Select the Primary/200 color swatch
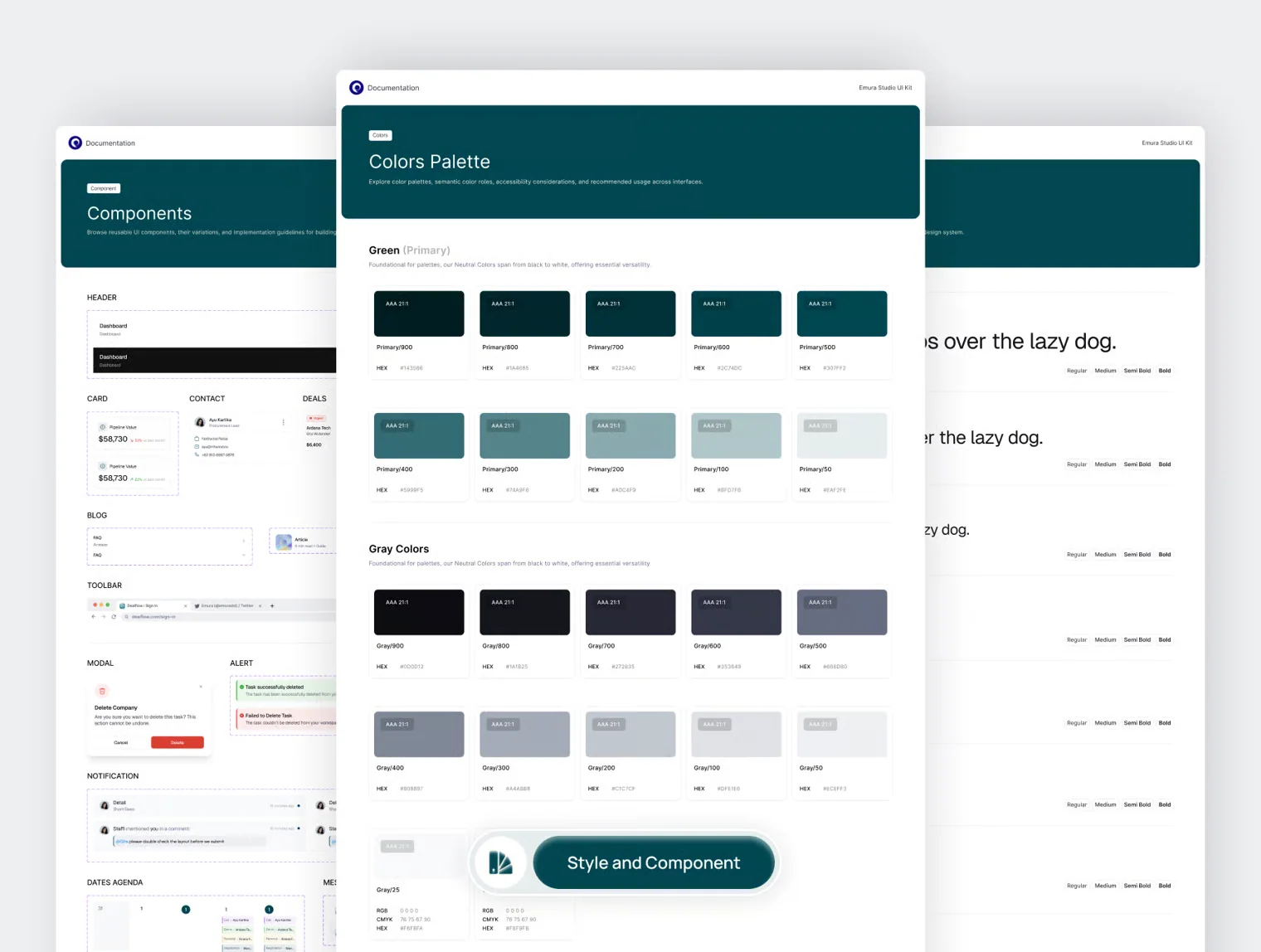The image size is (1261, 952). click(630, 435)
